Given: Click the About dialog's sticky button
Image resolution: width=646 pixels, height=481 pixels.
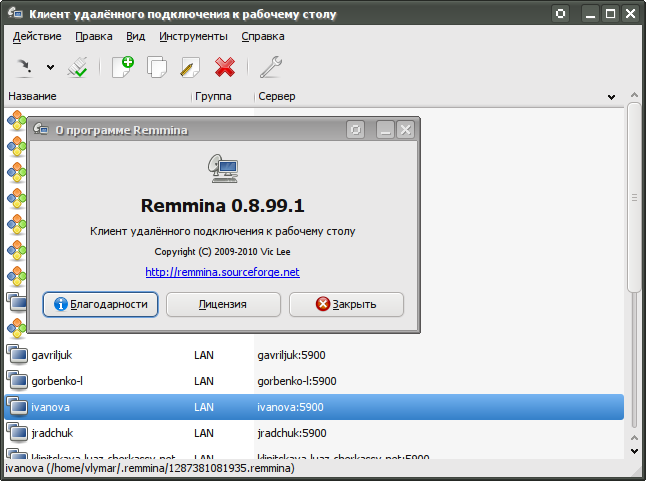Looking at the screenshot, I should [x=356, y=130].
